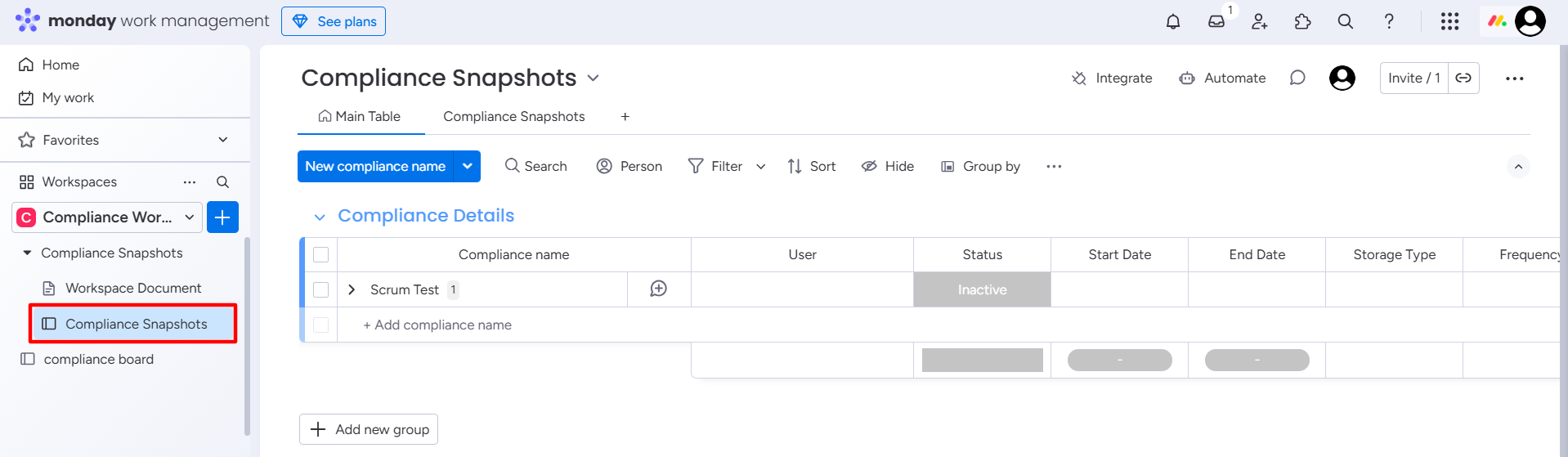The width and height of the screenshot is (1568, 457).
Task: Open My work in sidebar
Action: [56, 97]
